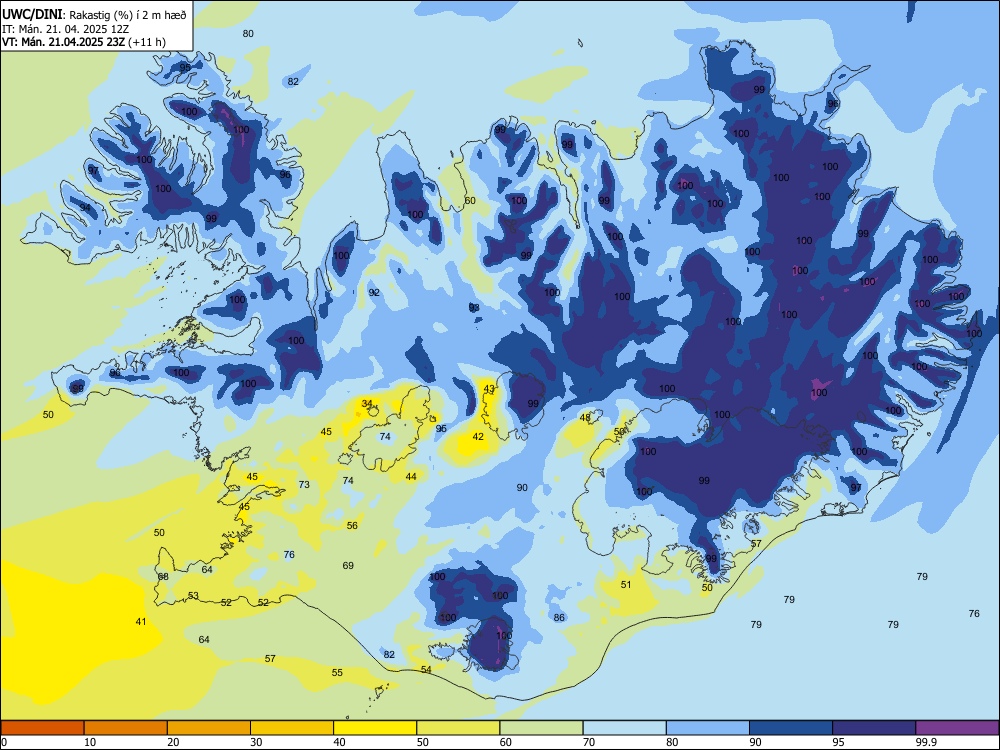Click the 'UWC/DINI: Rakastig (%) í 2 m hæð' title
The width and height of the screenshot is (1000, 750).
pyautogui.click(x=94, y=15)
